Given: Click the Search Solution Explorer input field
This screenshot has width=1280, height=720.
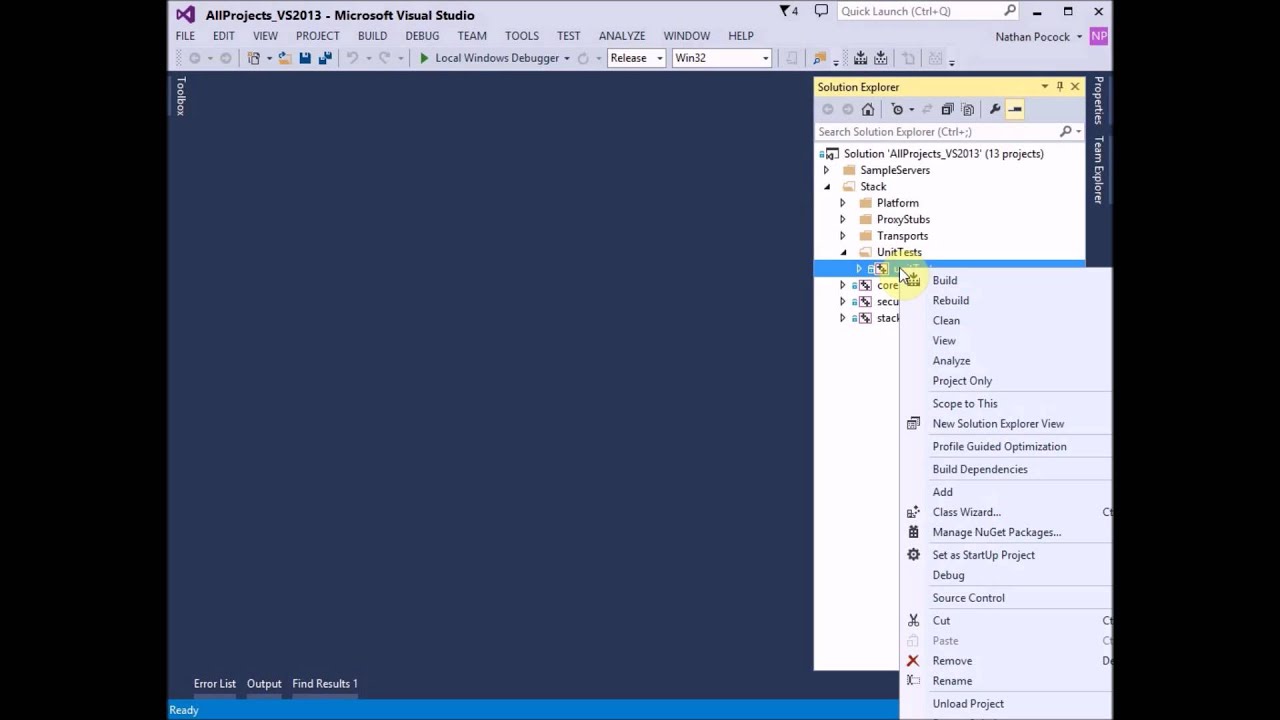Looking at the screenshot, I should tap(937, 131).
